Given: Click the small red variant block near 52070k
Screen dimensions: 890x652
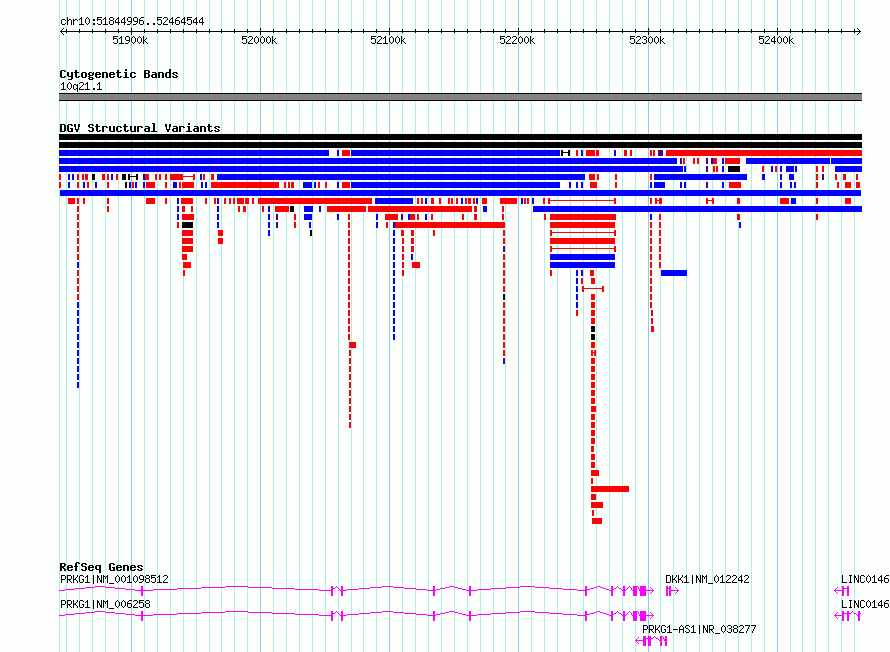Looking at the screenshot, I should point(352,345).
